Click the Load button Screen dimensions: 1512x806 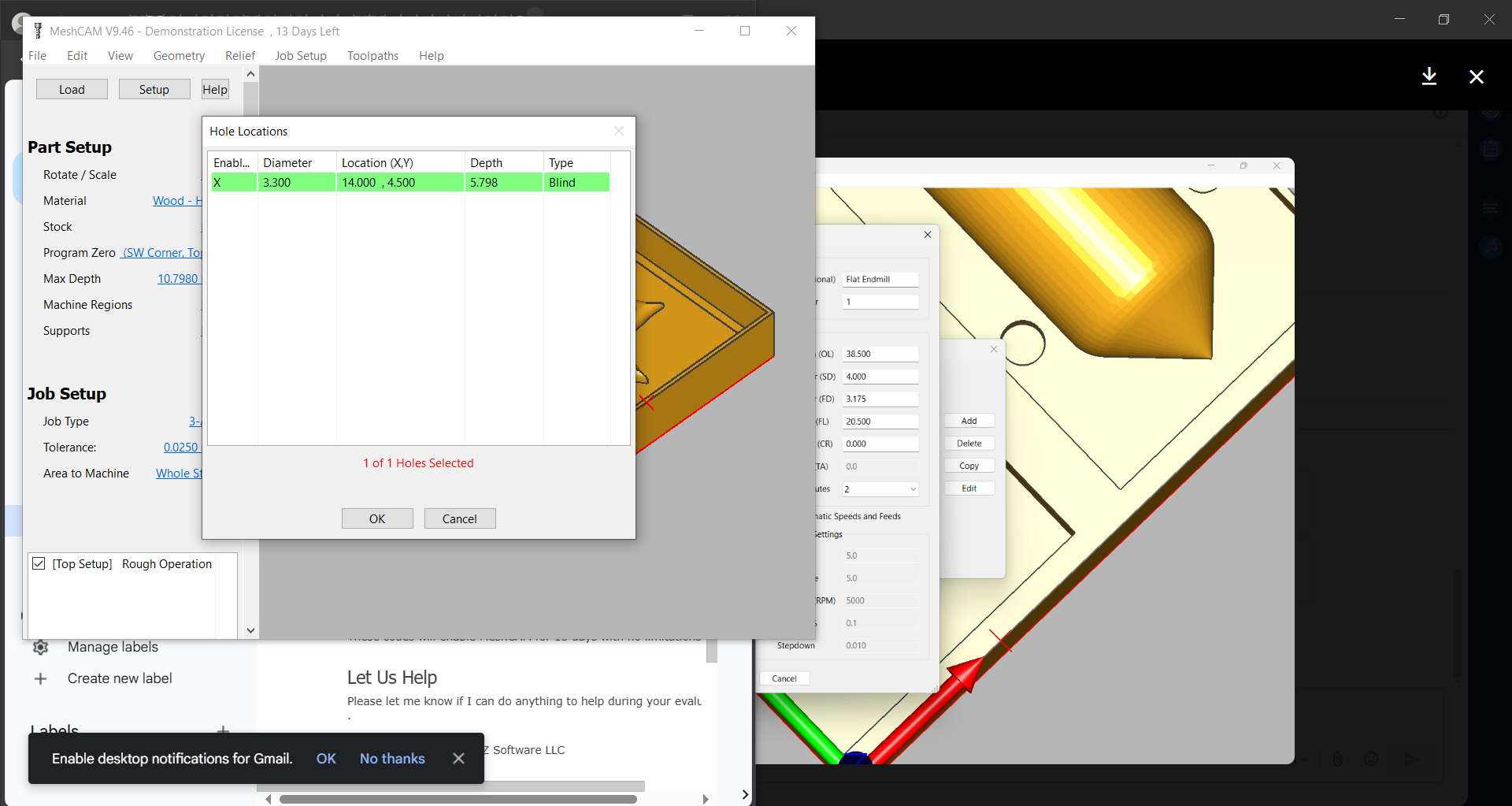(72, 89)
